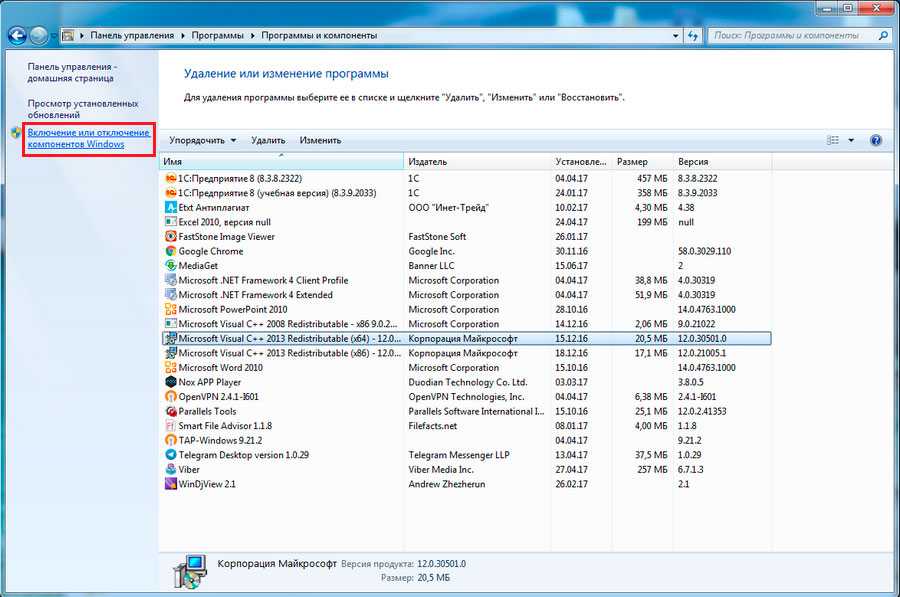Click the Parallels Tools icon
Image resolution: width=900 pixels, height=597 pixels.
170,411
